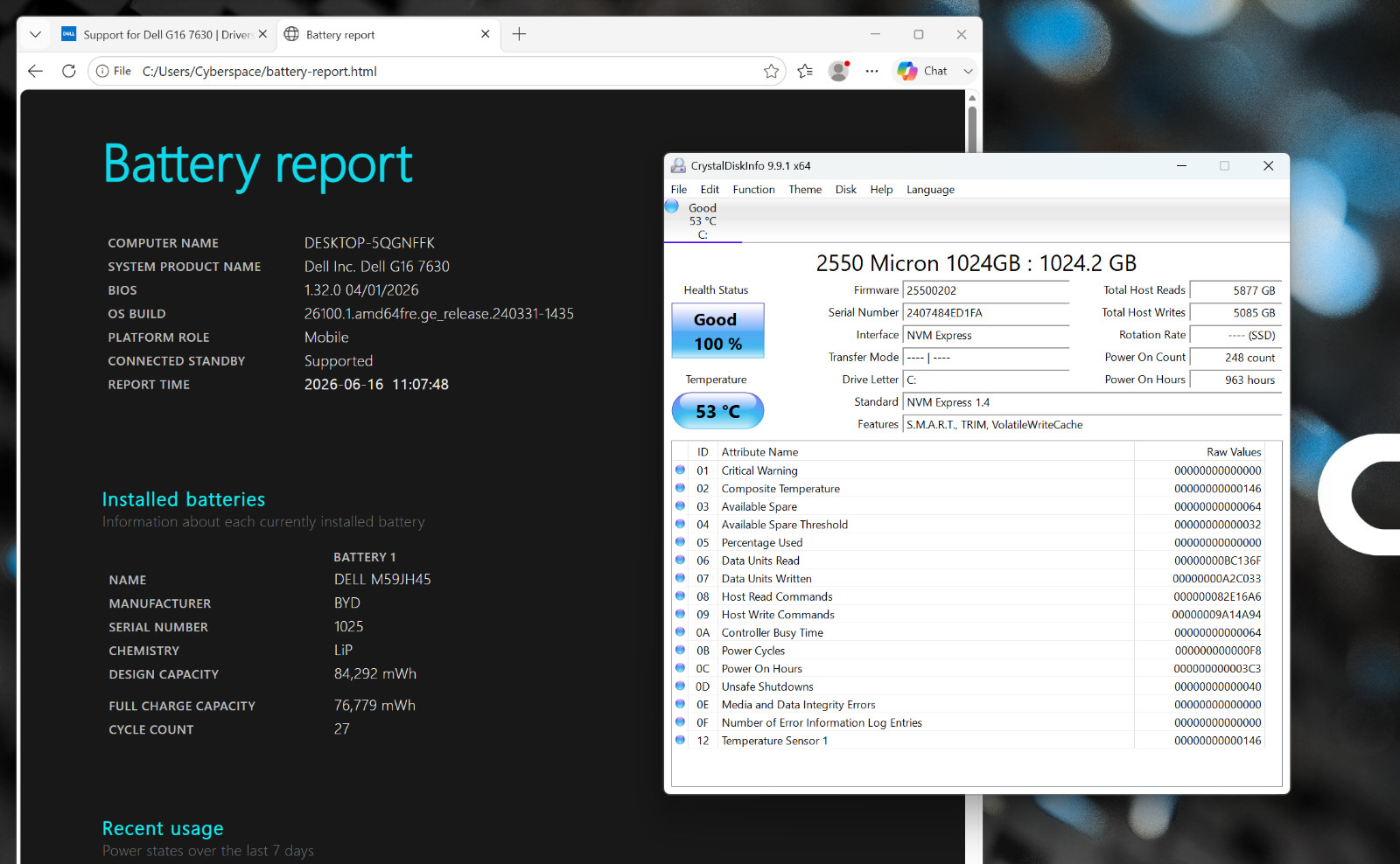
Task: Click the Media and Data Integrity Errors dot
Action: (x=681, y=704)
